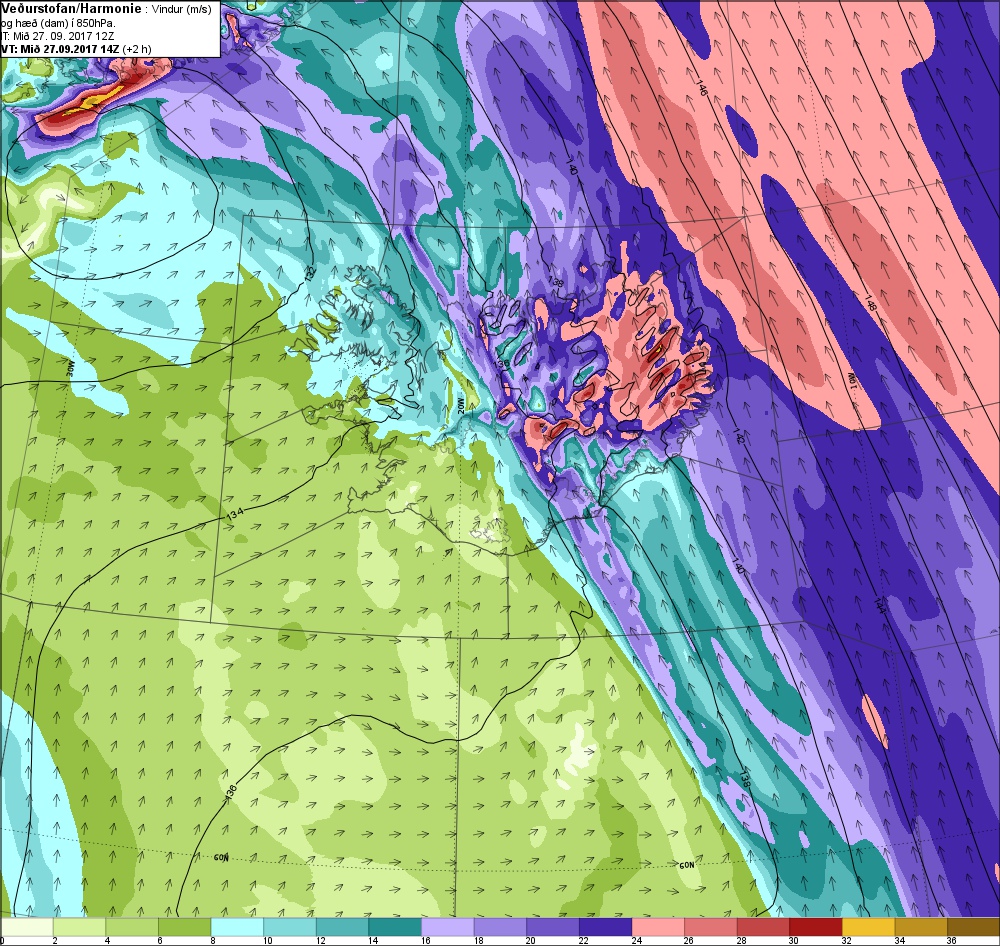Pick the brown swatch above 36 m/s

click(x=973, y=926)
